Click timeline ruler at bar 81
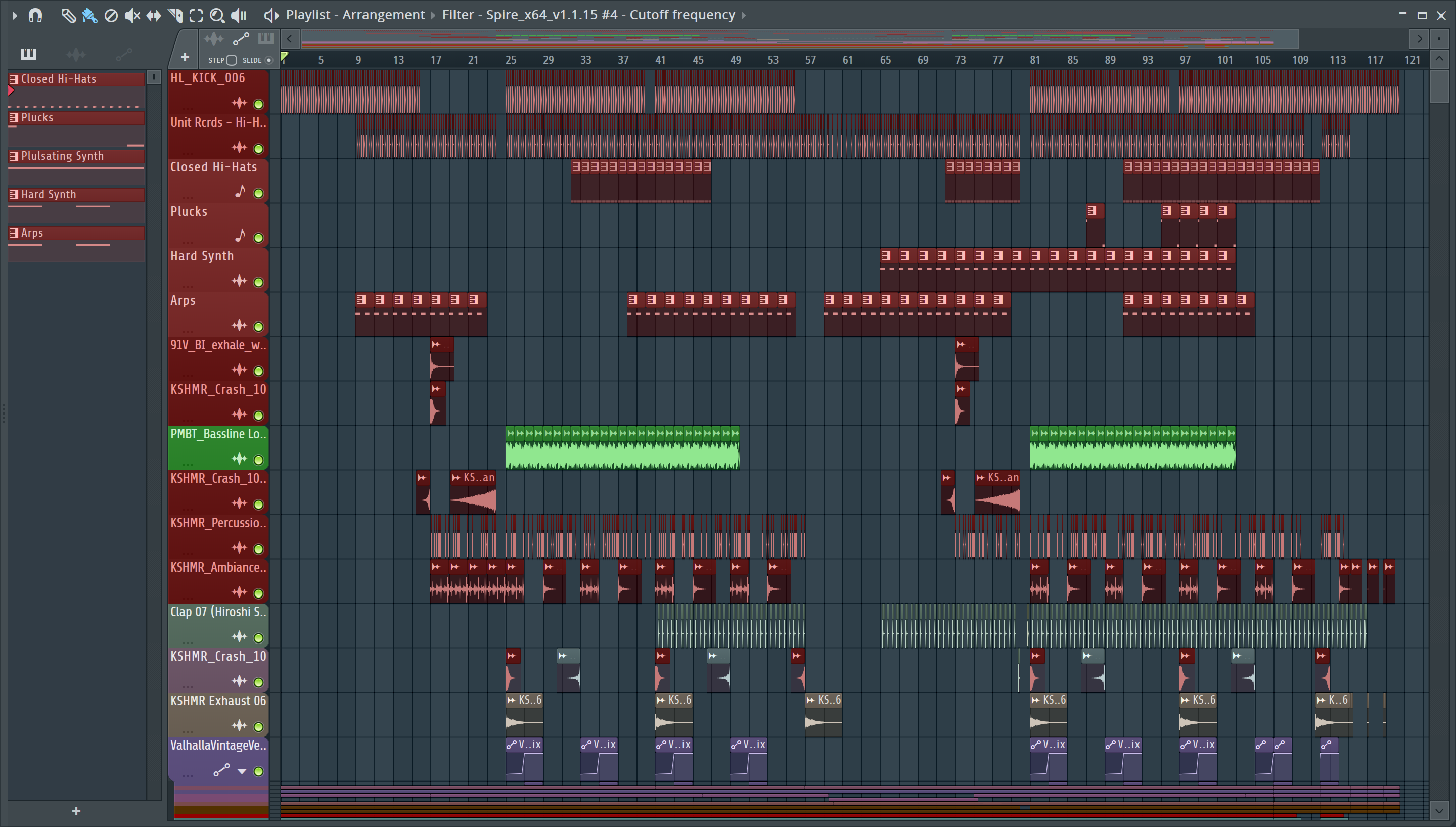This screenshot has height=827, width=1456. coord(1035,60)
